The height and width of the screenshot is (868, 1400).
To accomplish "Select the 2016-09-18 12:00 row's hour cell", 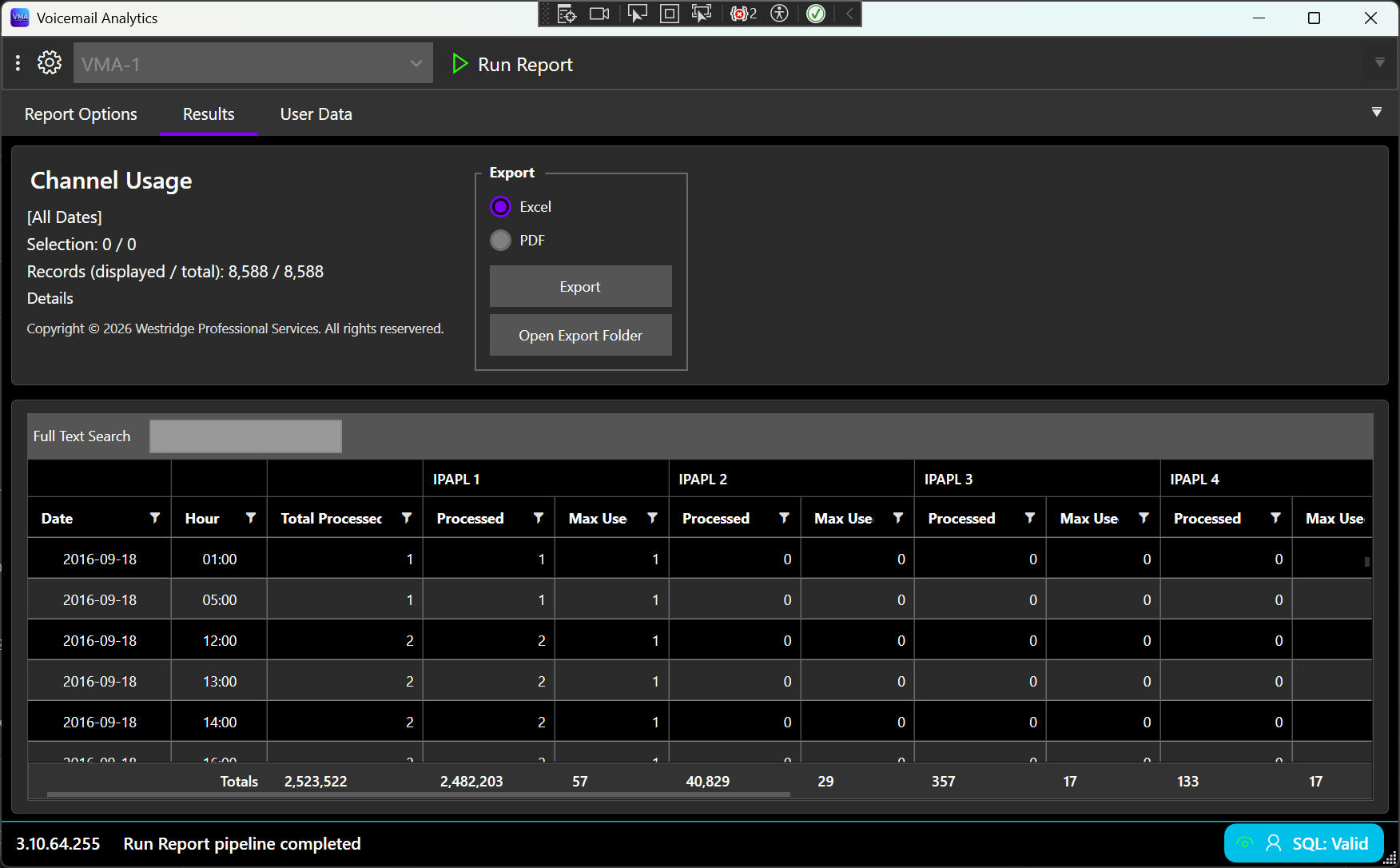I will point(219,640).
